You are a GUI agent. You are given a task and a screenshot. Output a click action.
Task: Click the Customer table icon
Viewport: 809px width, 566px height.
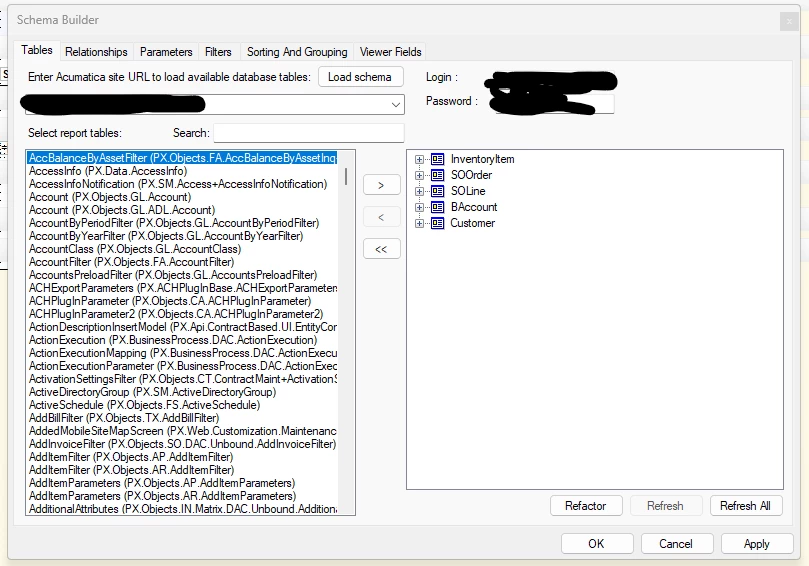coord(438,223)
